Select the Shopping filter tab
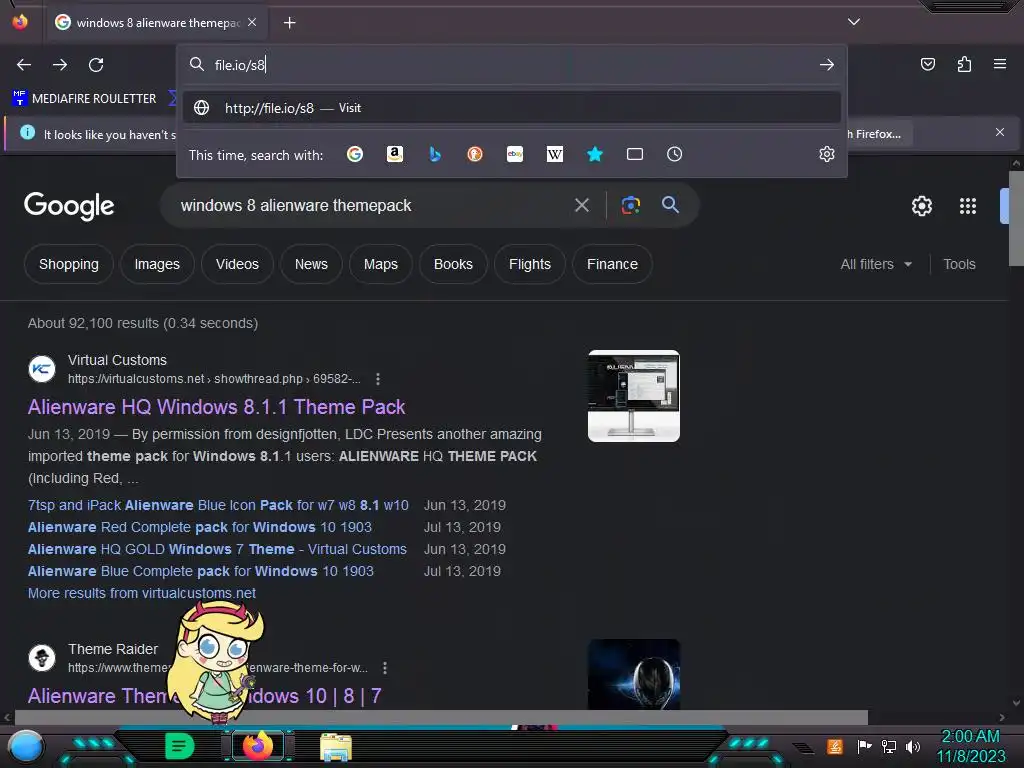Screen dimensions: 1024x768 (69, 264)
